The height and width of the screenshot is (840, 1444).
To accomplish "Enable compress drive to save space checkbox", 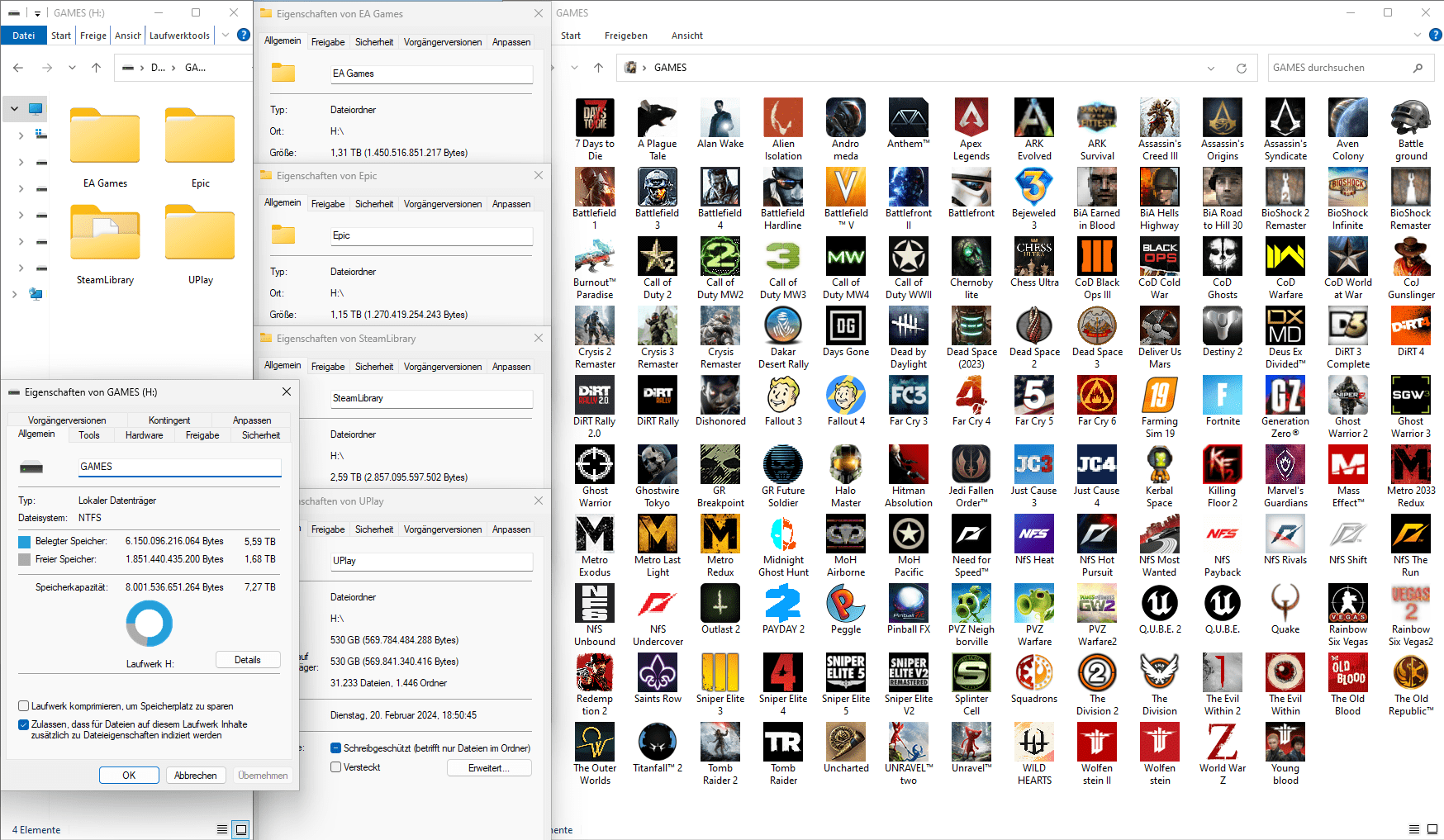I will click(x=24, y=706).
